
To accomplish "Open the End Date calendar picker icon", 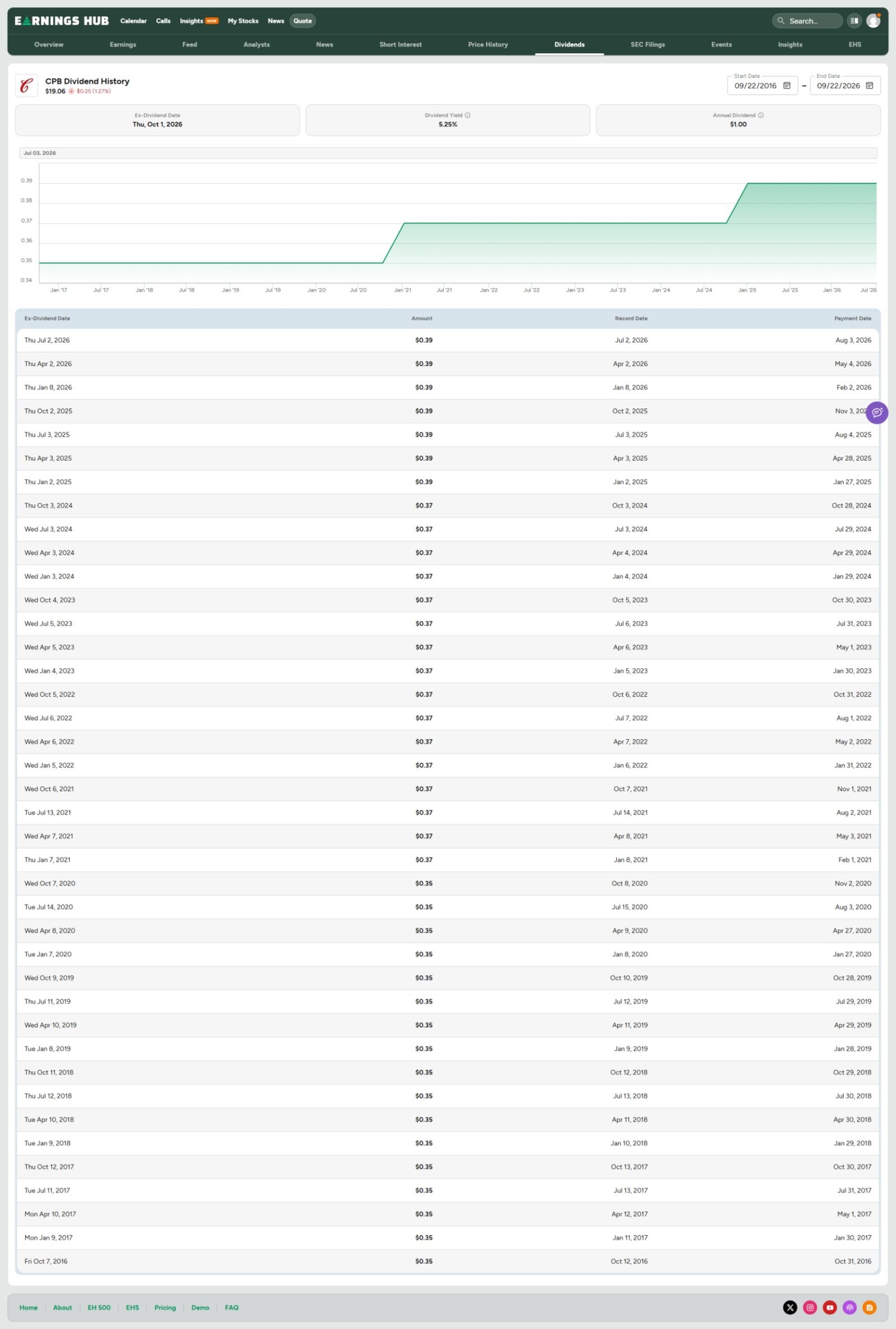I will point(869,86).
